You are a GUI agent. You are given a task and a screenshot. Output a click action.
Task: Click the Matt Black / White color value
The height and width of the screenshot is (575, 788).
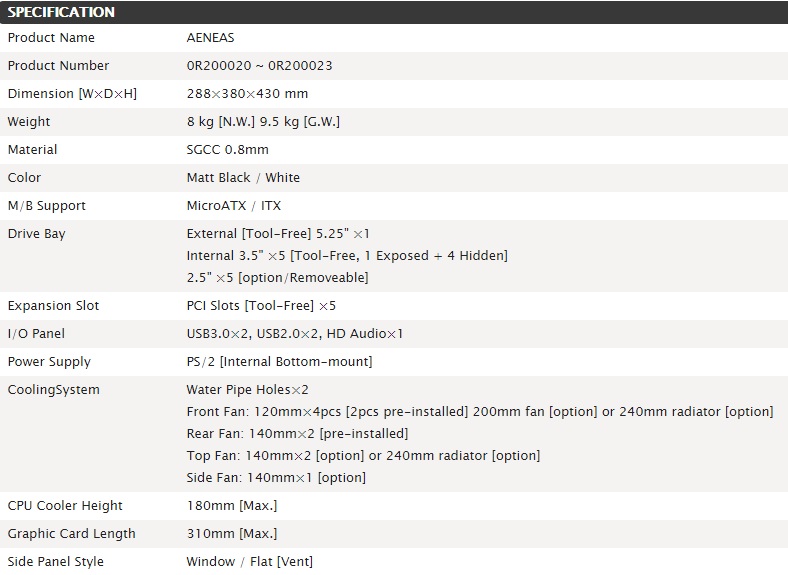[243, 178]
